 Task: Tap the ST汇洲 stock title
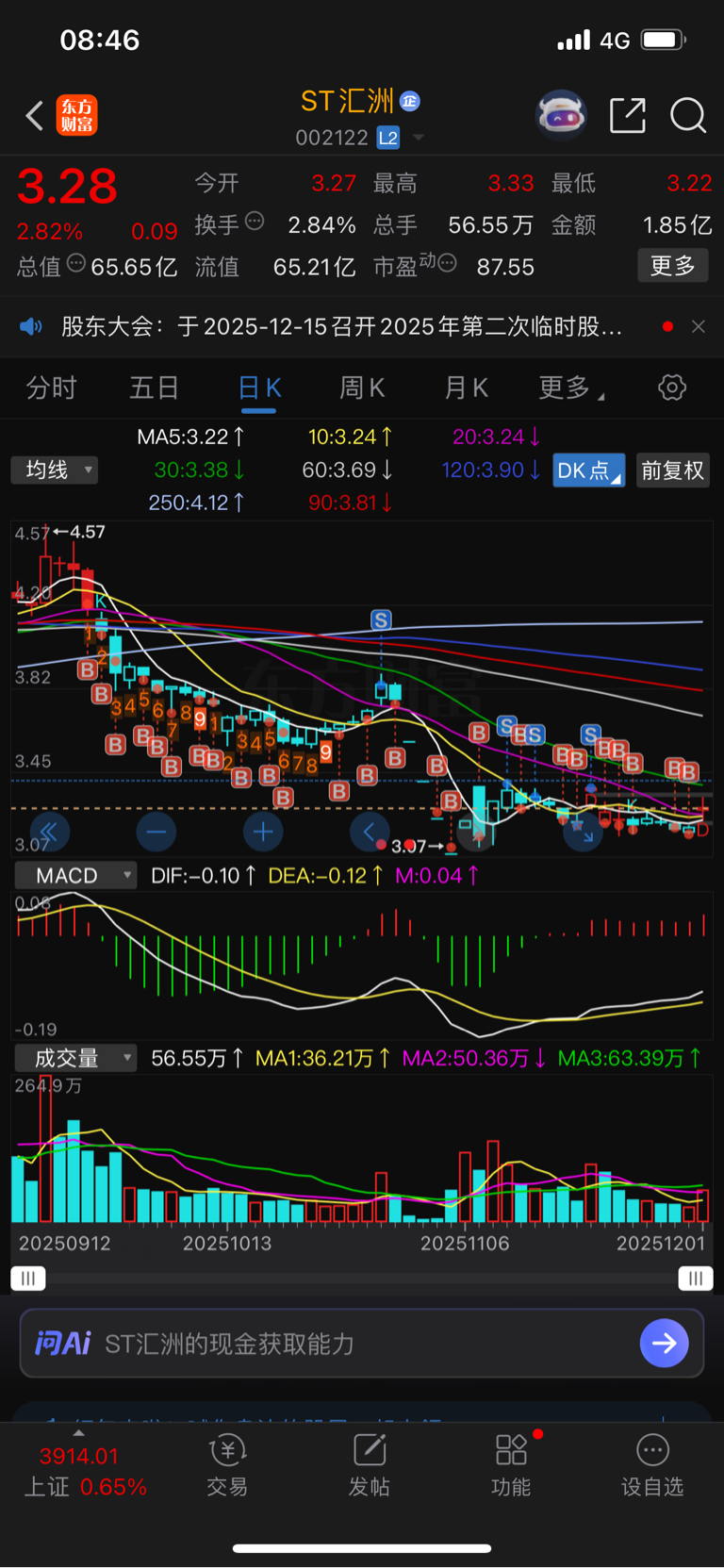click(347, 101)
